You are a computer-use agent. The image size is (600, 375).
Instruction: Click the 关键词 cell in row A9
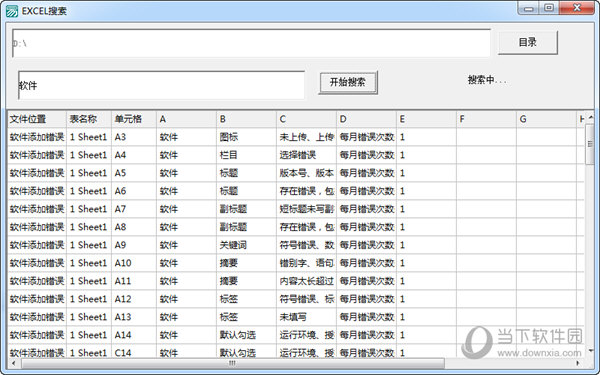[x=246, y=245]
